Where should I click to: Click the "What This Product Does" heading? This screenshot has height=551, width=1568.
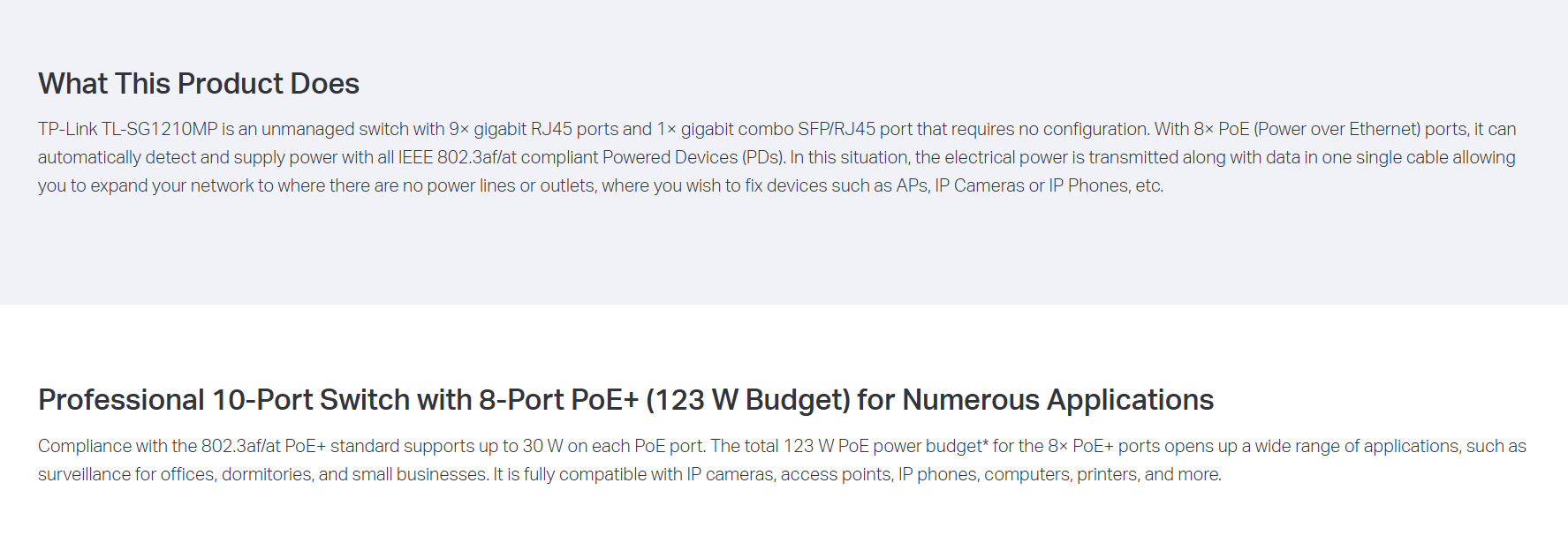pos(199,84)
